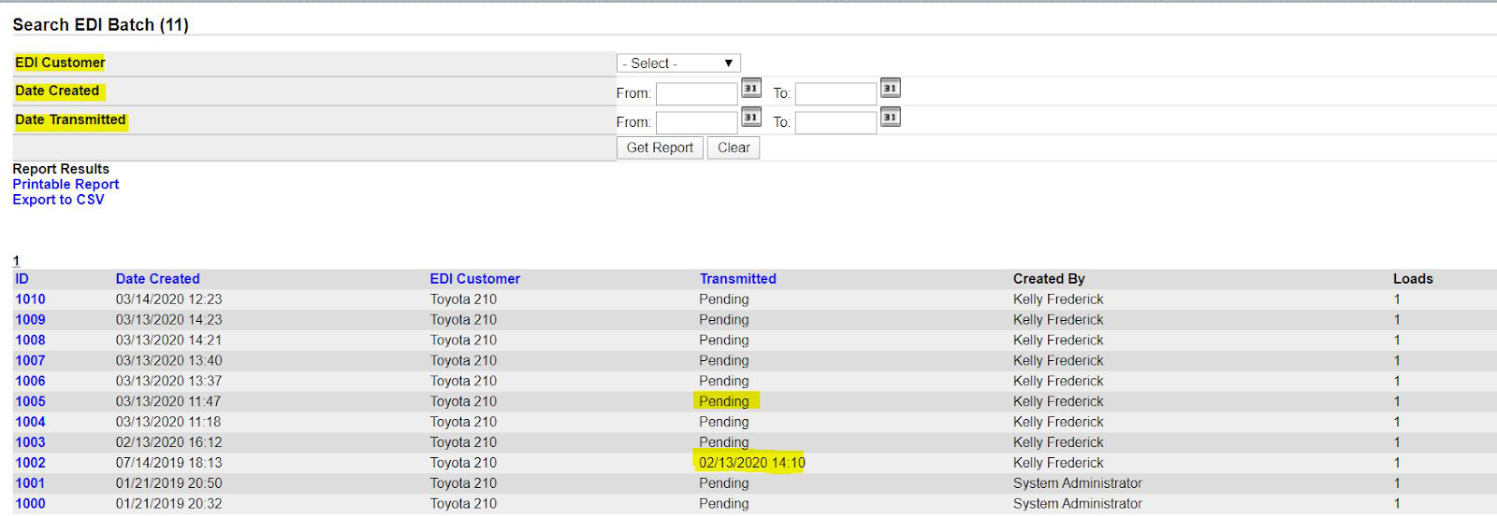Click the Created By column header
This screenshot has width=1497, height=516.
point(1049,279)
